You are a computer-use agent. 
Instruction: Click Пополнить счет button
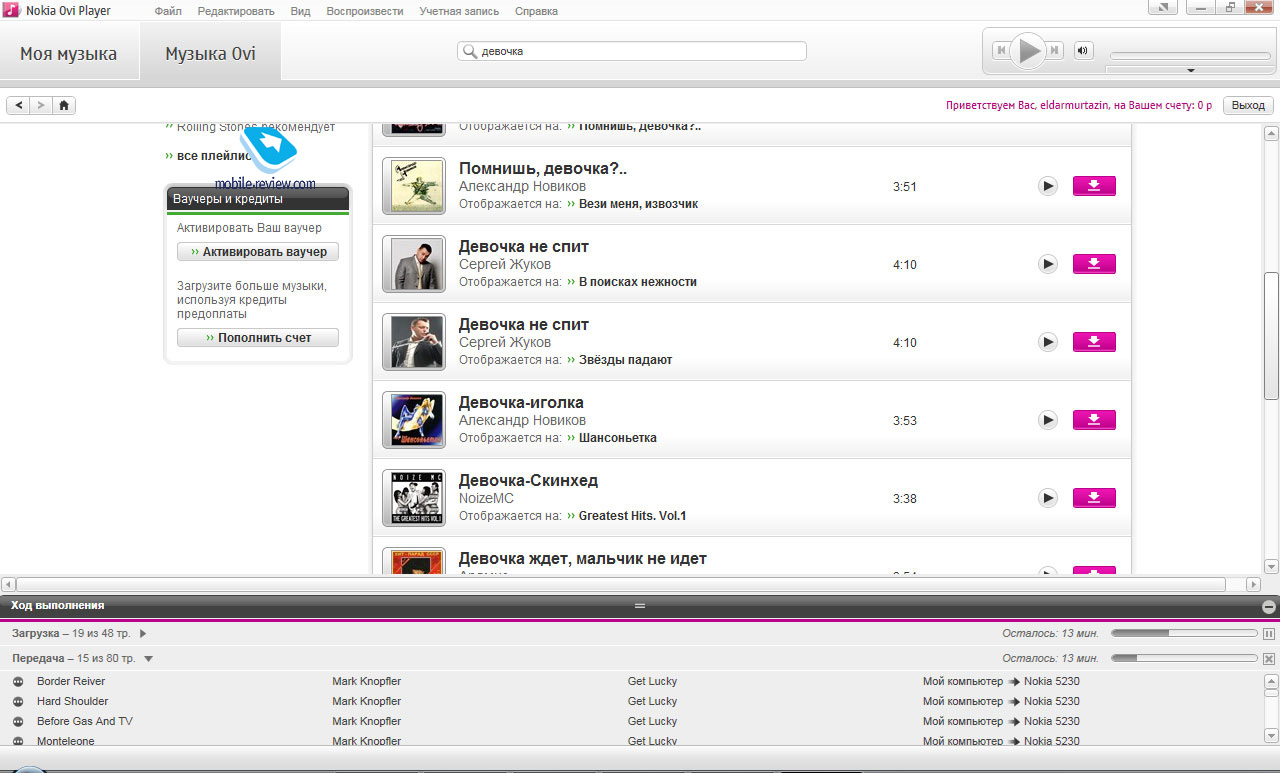[x=258, y=338]
